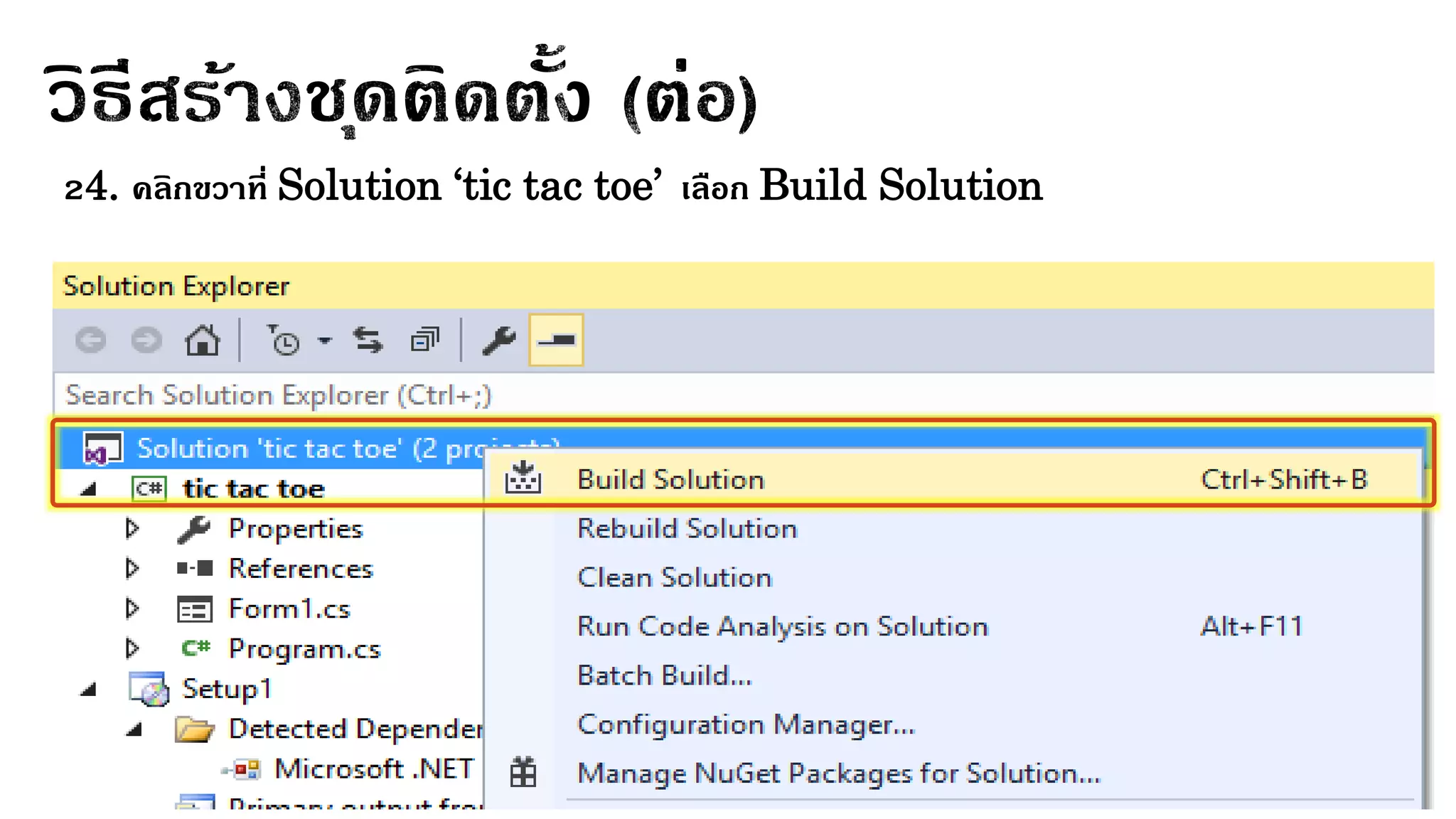This screenshot has width=1456, height=819.
Task: Select the Form1.cs file
Action: pyautogui.click(x=289, y=609)
